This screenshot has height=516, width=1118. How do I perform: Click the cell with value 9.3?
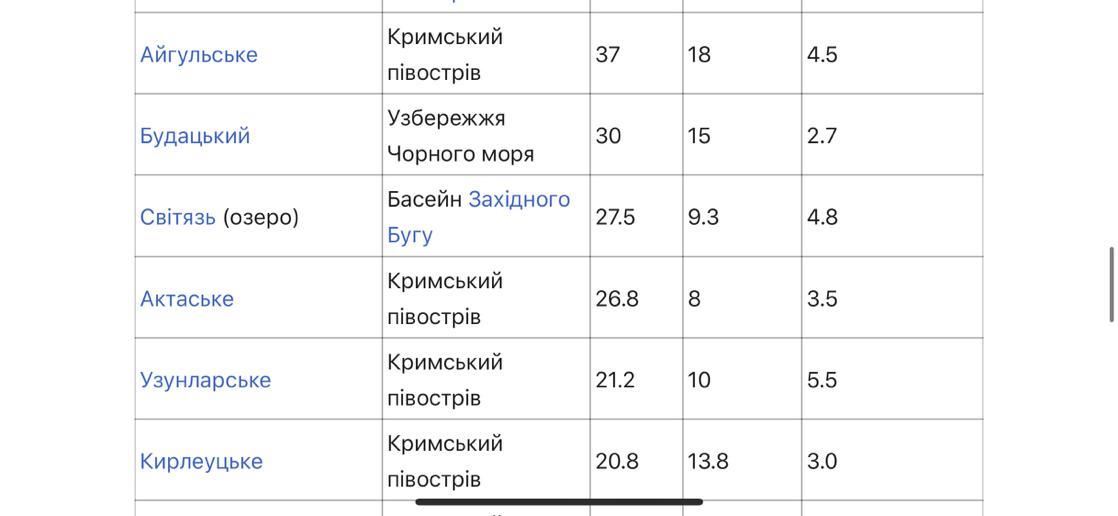pyautogui.click(x=742, y=217)
